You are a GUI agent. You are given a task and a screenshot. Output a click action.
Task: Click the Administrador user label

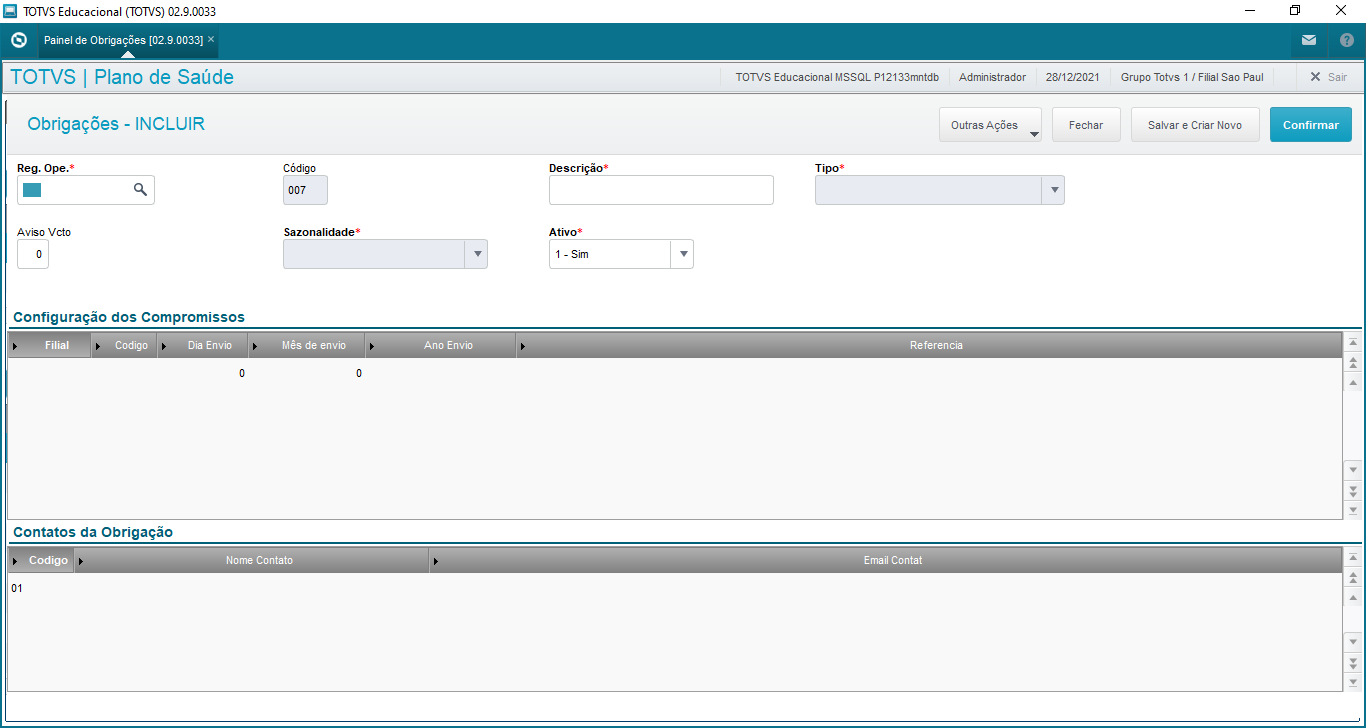pyautogui.click(x=992, y=77)
